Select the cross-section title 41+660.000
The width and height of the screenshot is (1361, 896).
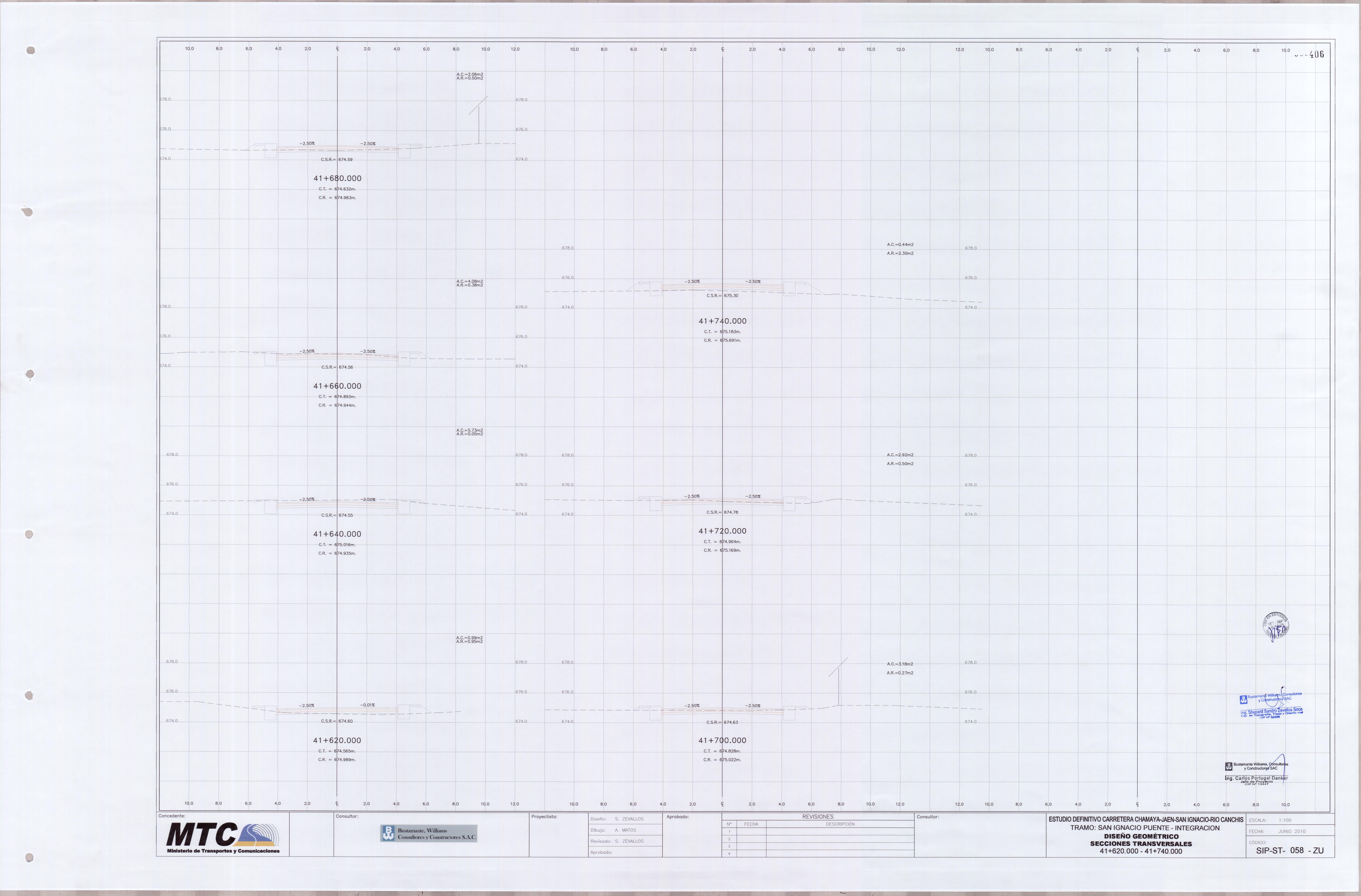337,386
